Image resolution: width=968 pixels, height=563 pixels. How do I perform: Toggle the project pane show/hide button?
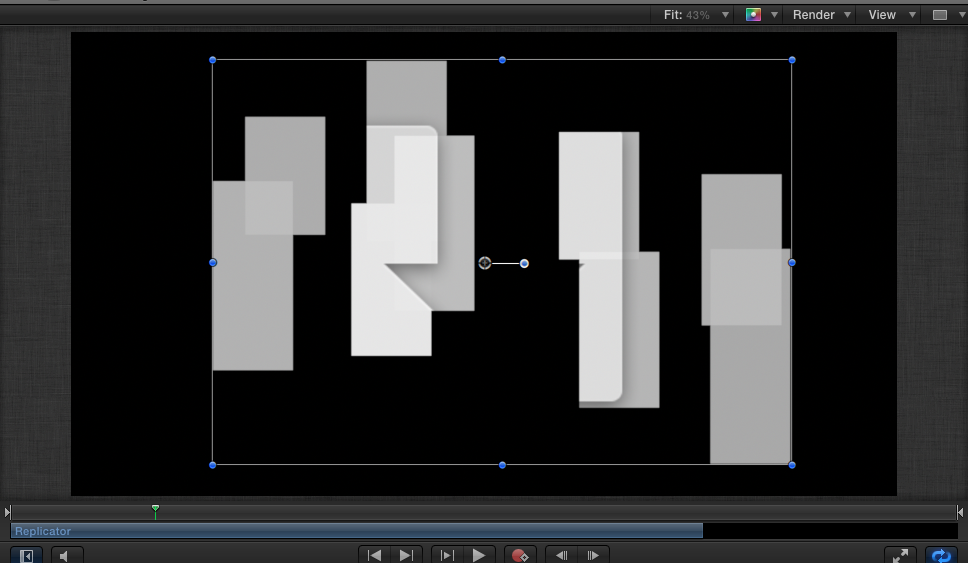[x=27, y=556]
